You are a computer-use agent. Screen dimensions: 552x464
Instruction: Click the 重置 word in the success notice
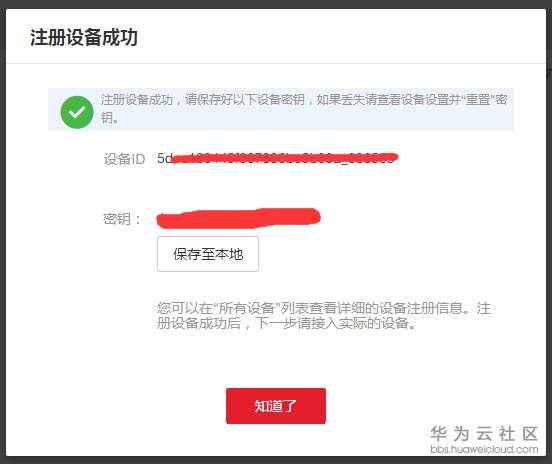(478, 100)
